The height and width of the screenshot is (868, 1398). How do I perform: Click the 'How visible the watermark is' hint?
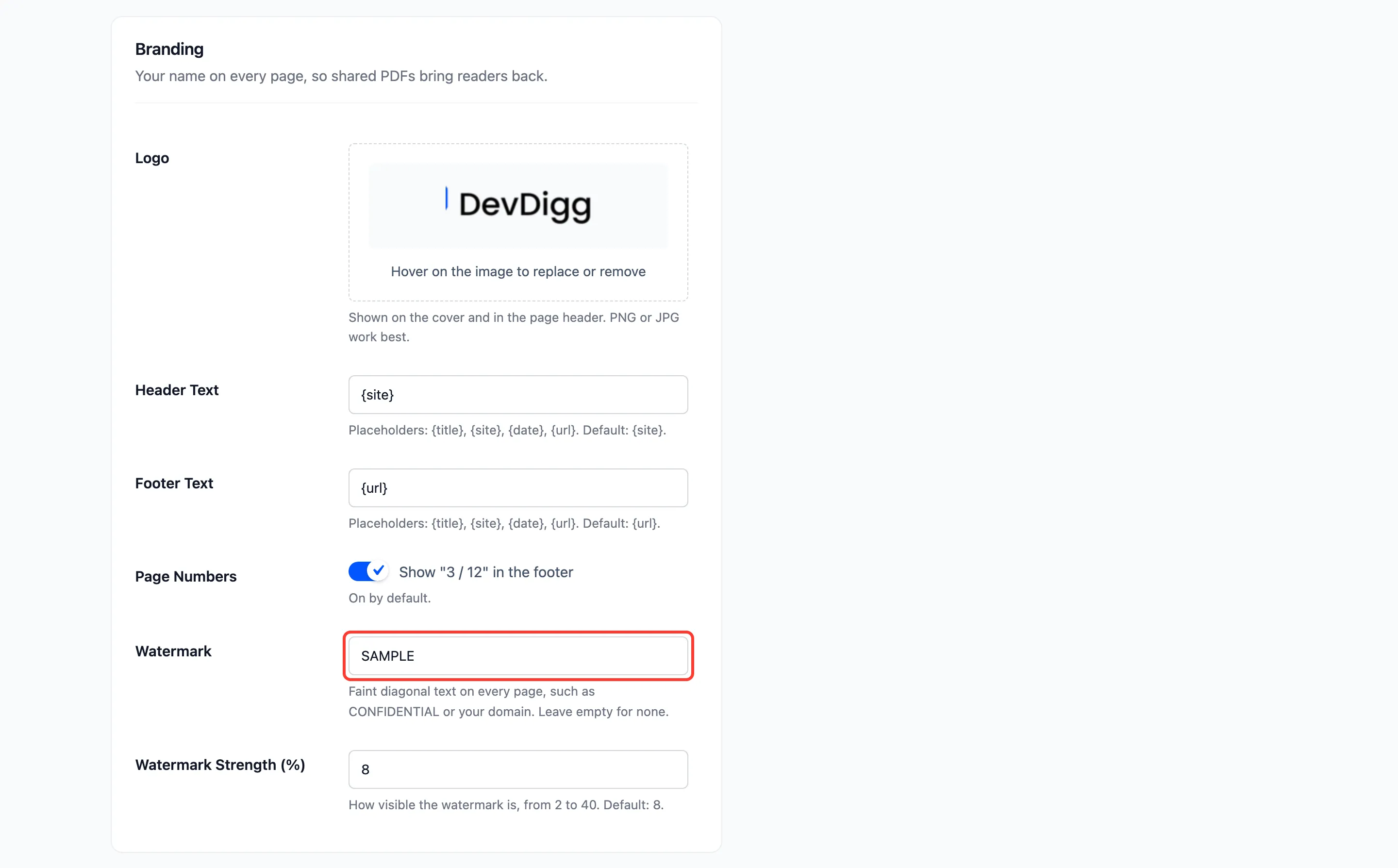506,804
